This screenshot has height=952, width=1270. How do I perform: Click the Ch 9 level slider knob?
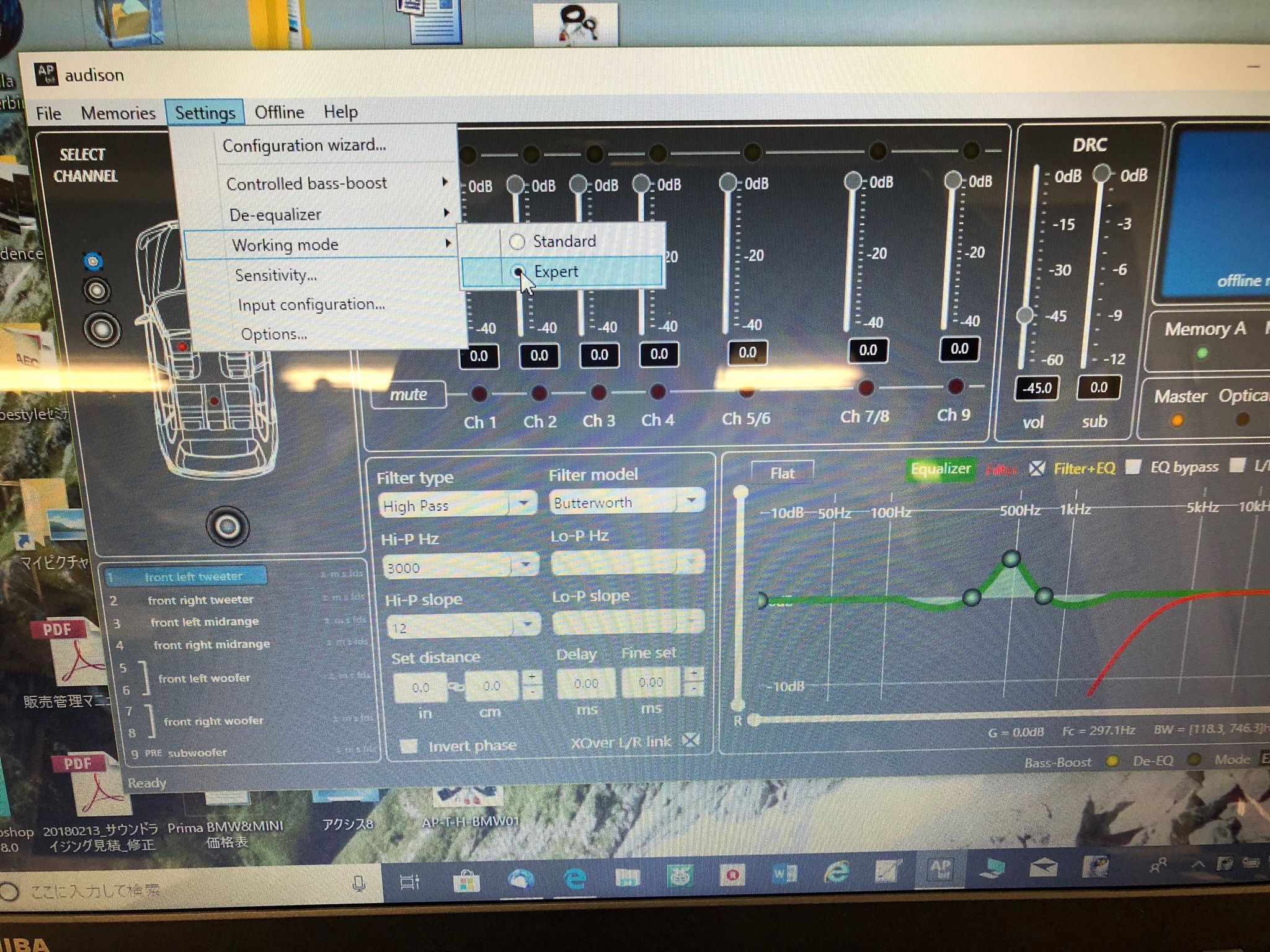952,181
